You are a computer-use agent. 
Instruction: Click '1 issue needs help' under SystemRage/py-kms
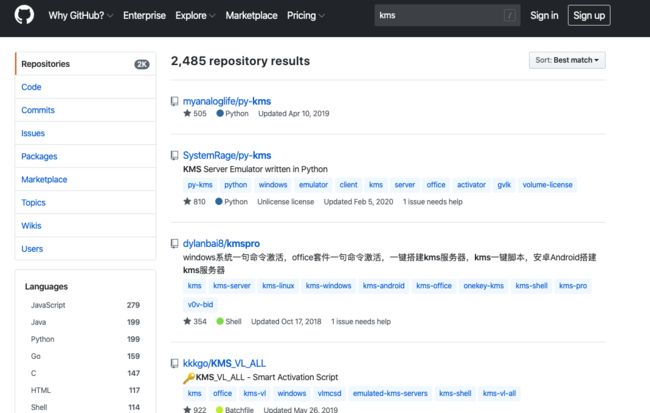pos(433,202)
